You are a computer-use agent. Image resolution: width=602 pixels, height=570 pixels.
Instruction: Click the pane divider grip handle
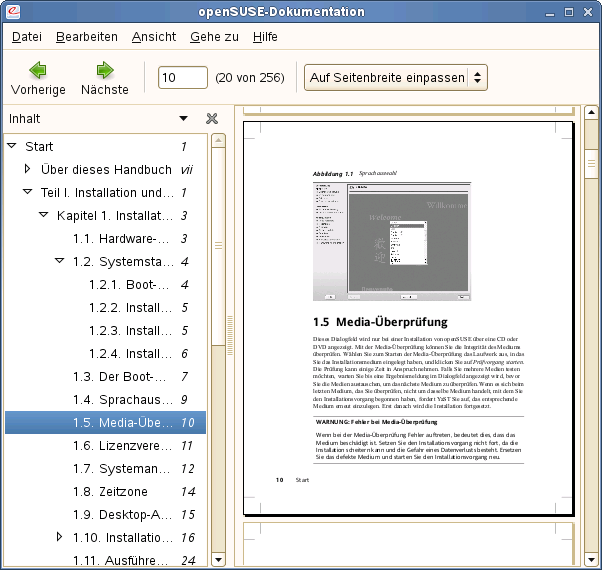[230, 335]
